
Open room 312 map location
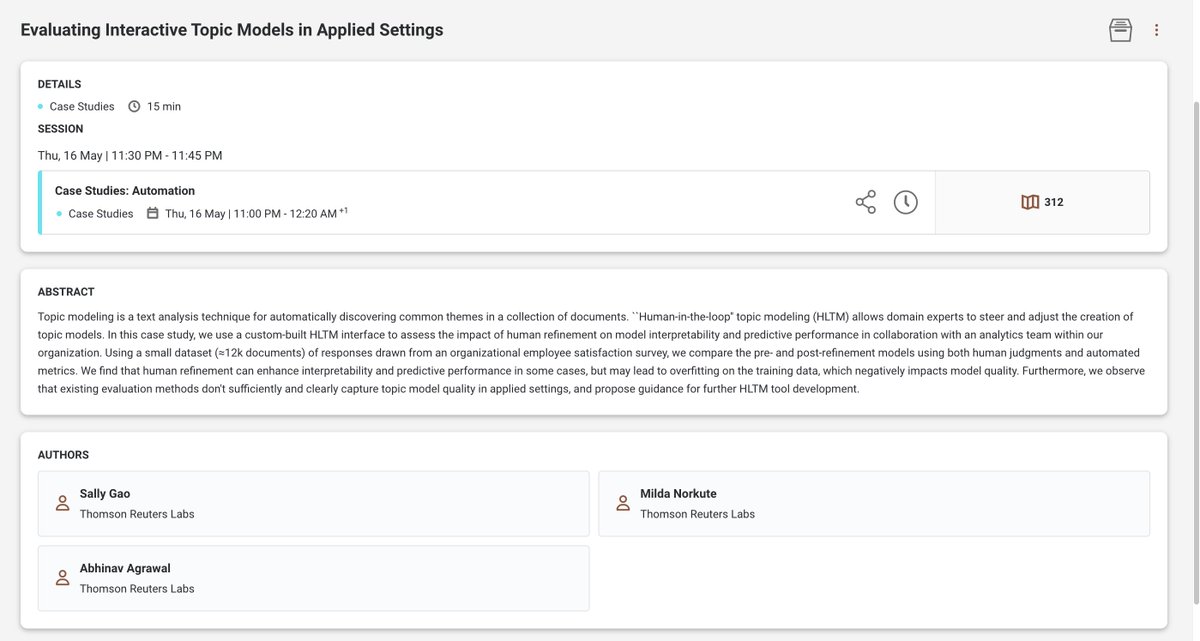[x=1042, y=202]
